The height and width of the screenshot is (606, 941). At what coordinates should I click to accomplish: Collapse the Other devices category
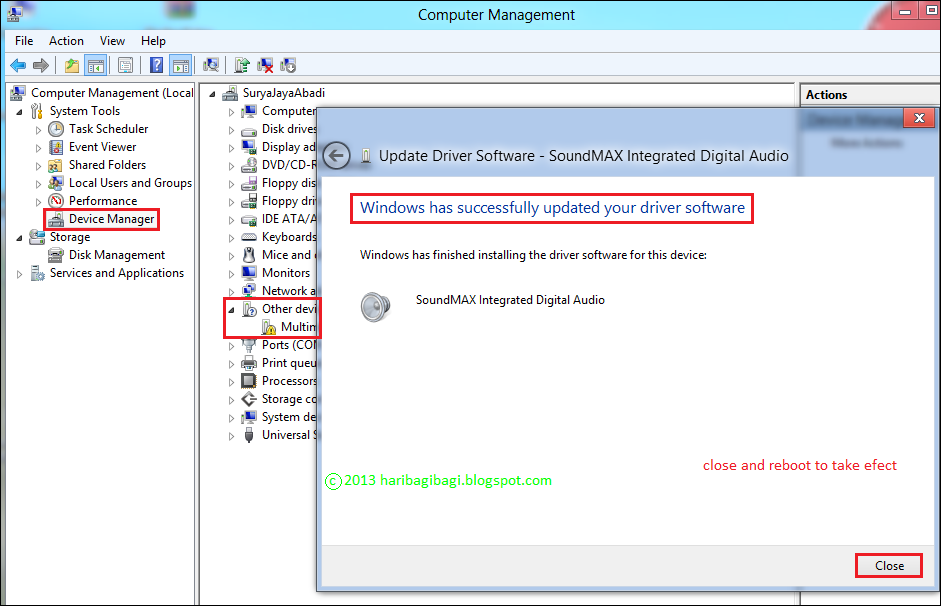pyautogui.click(x=231, y=310)
